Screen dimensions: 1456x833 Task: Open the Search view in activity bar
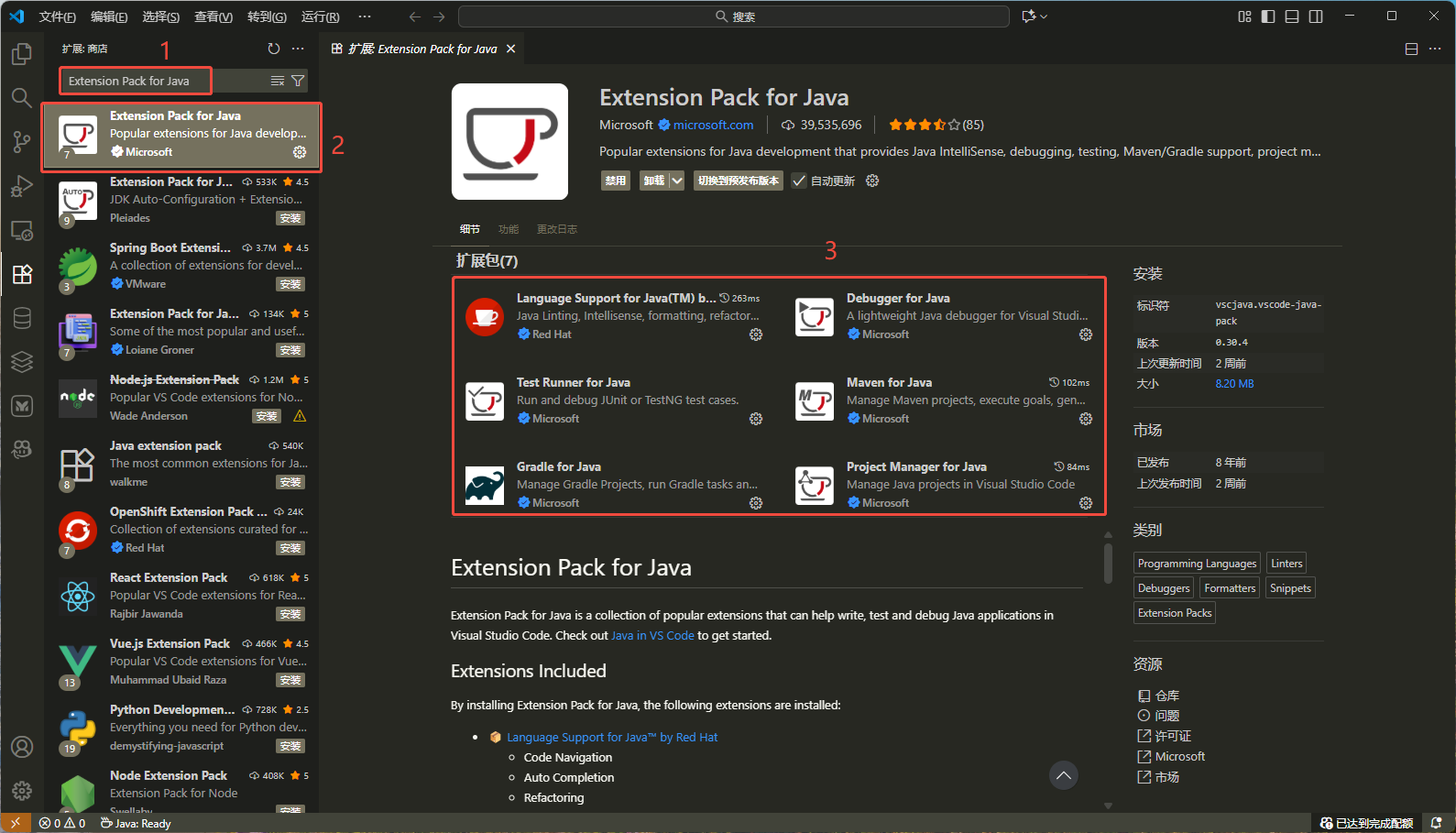pyautogui.click(x=22, y=98)
